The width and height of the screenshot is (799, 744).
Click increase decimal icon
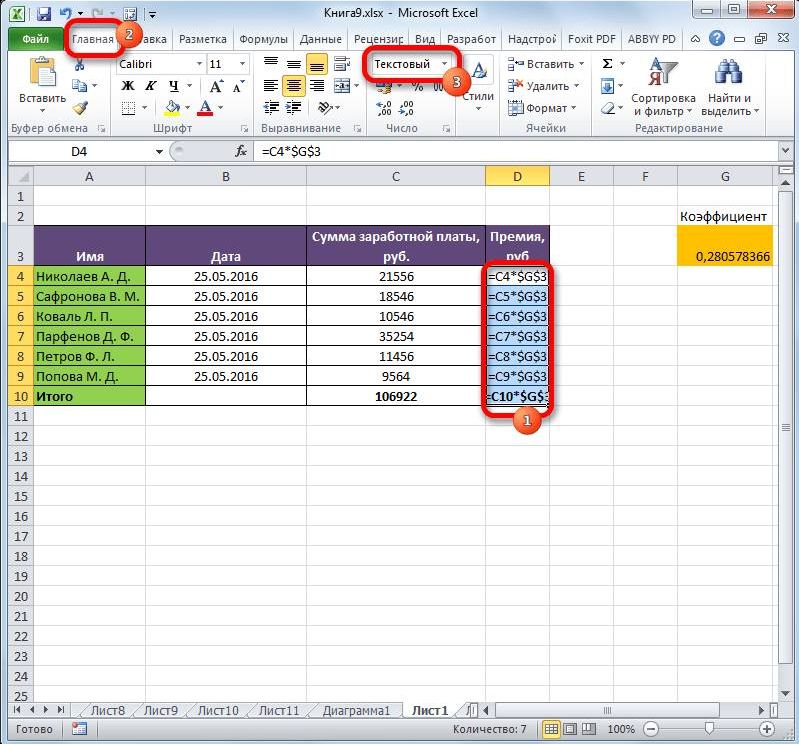coord(384,108)
